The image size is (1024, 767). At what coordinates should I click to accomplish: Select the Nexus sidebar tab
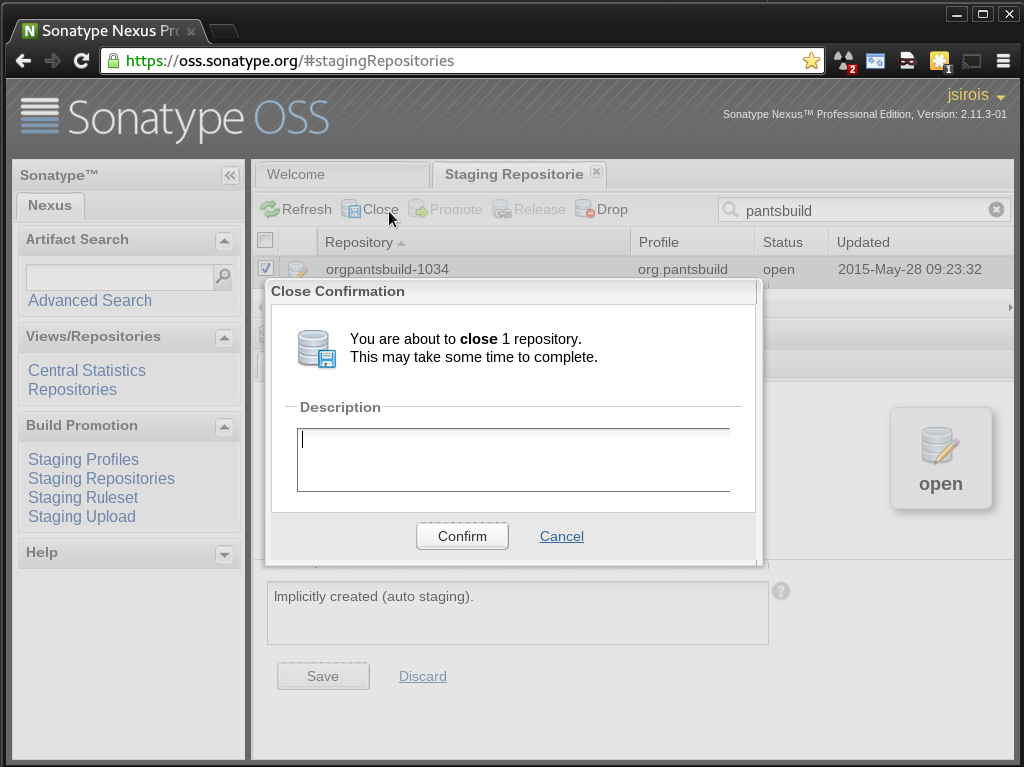point(50,205)
